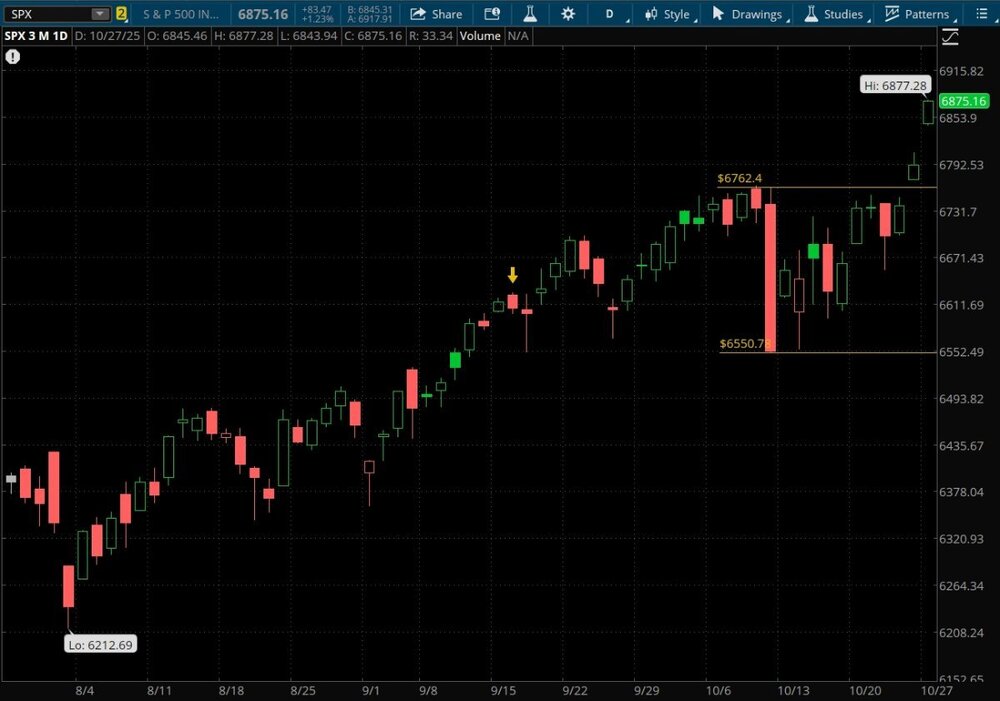
Task: Open the Drawings menu
Action: pyautogui.click(x=747, y=14)
